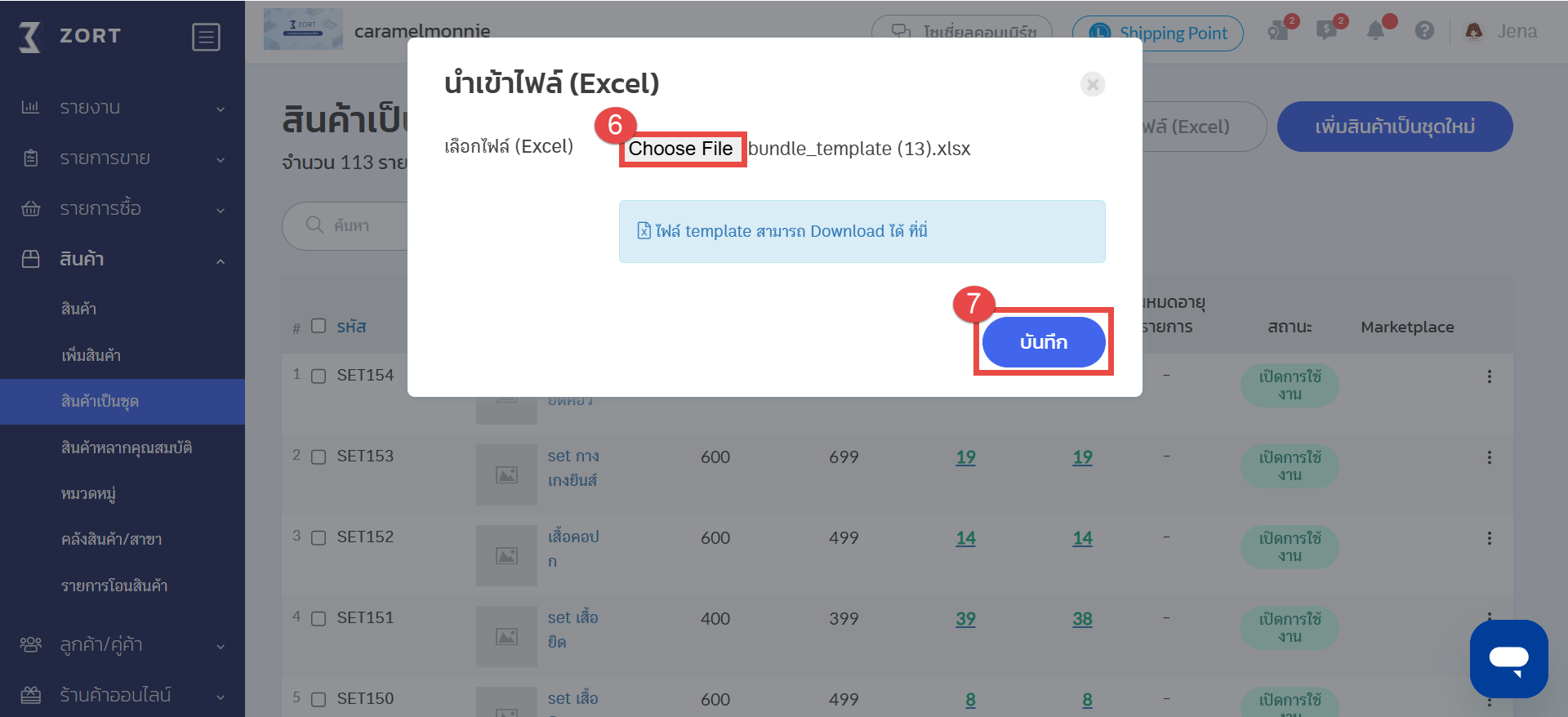
Task: Close the Excel import dialog
Action: point(1093,84)
